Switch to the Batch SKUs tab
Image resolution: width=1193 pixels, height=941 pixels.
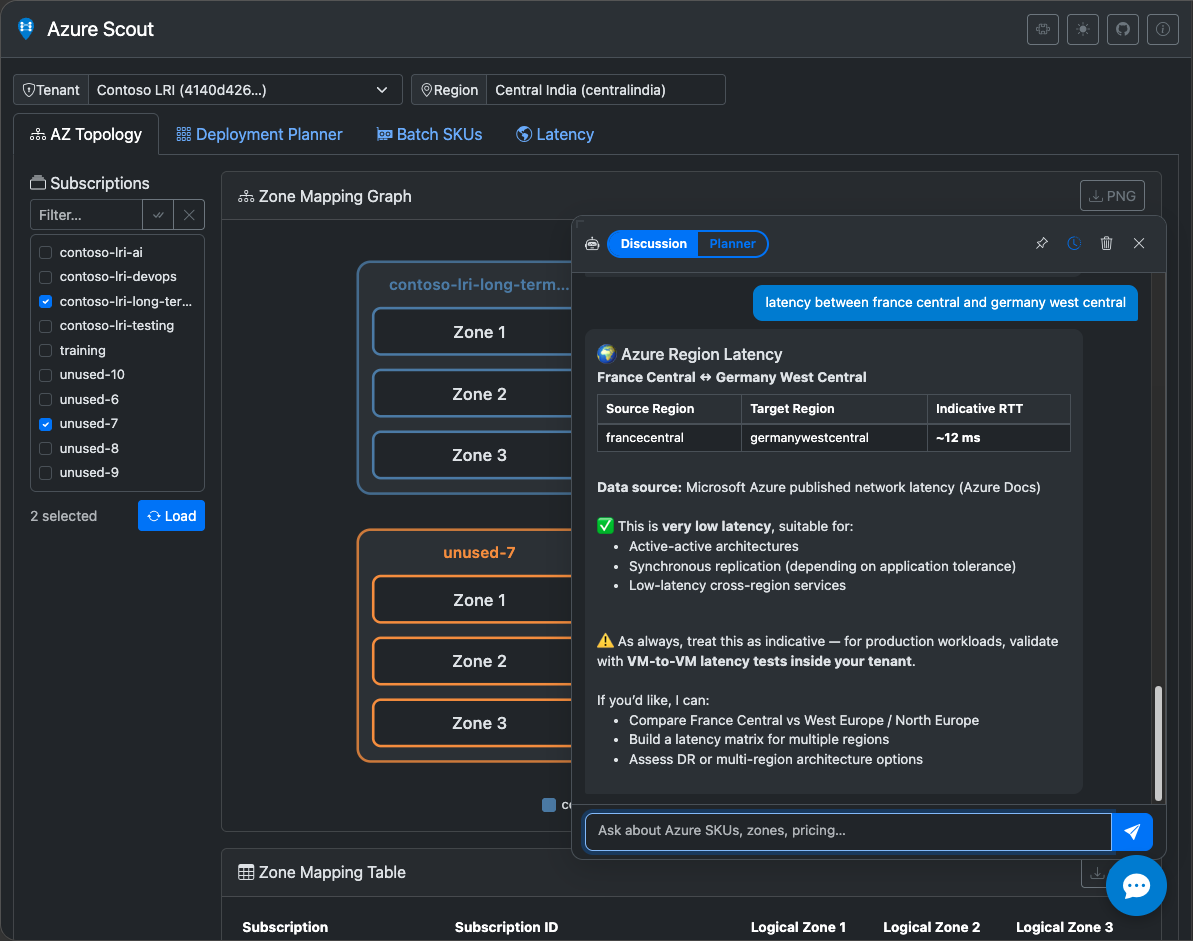pyautogui.click(x=429, y=133)
